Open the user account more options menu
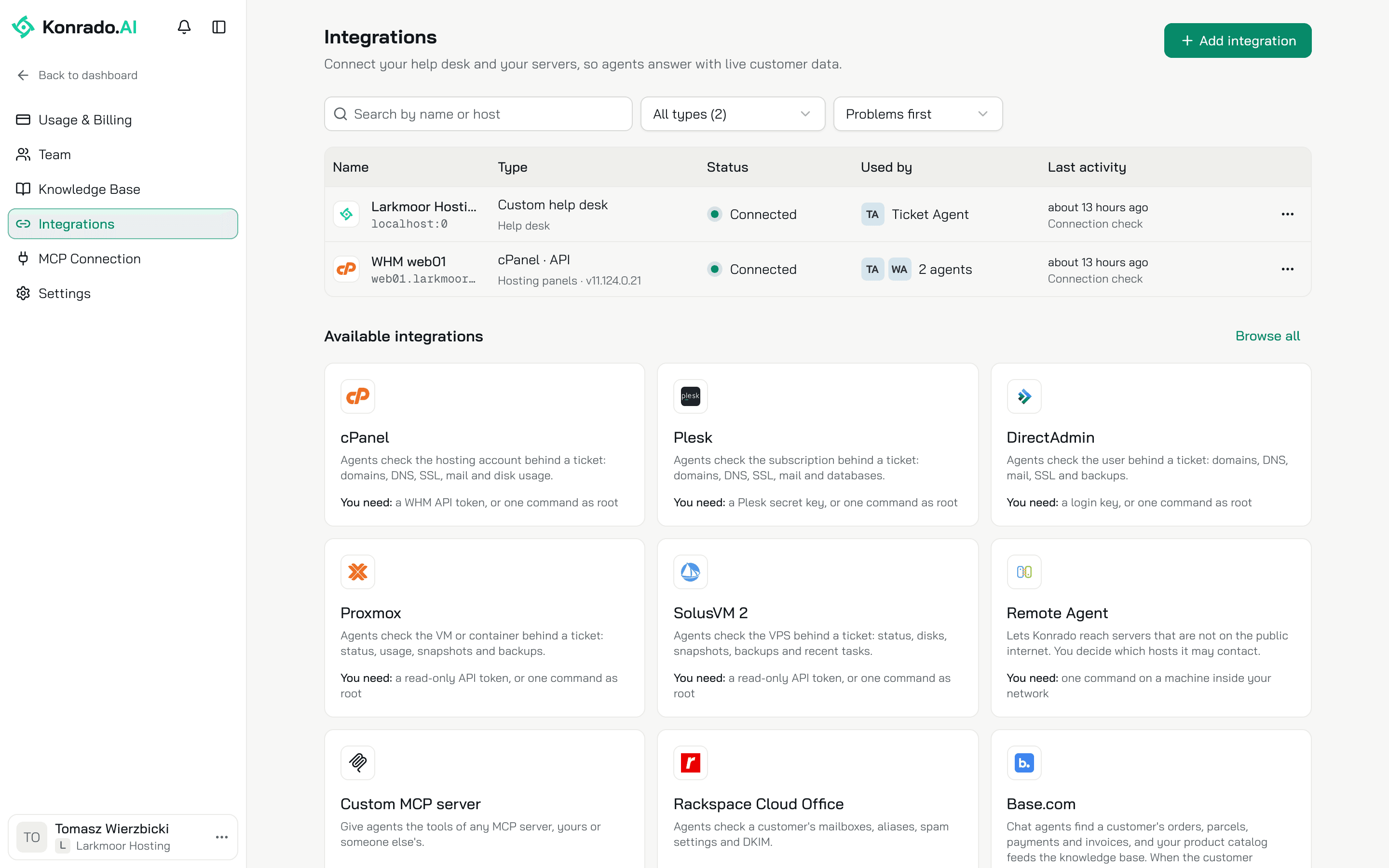 point(221,837)
